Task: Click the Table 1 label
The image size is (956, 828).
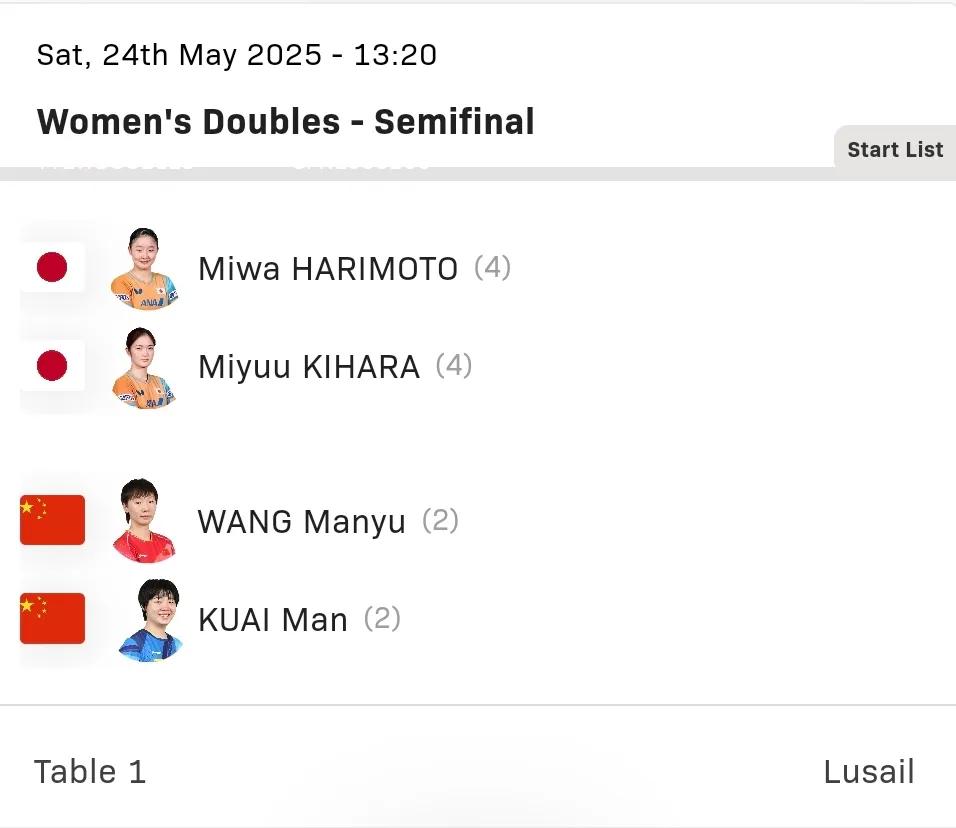Action: (90, 772)
